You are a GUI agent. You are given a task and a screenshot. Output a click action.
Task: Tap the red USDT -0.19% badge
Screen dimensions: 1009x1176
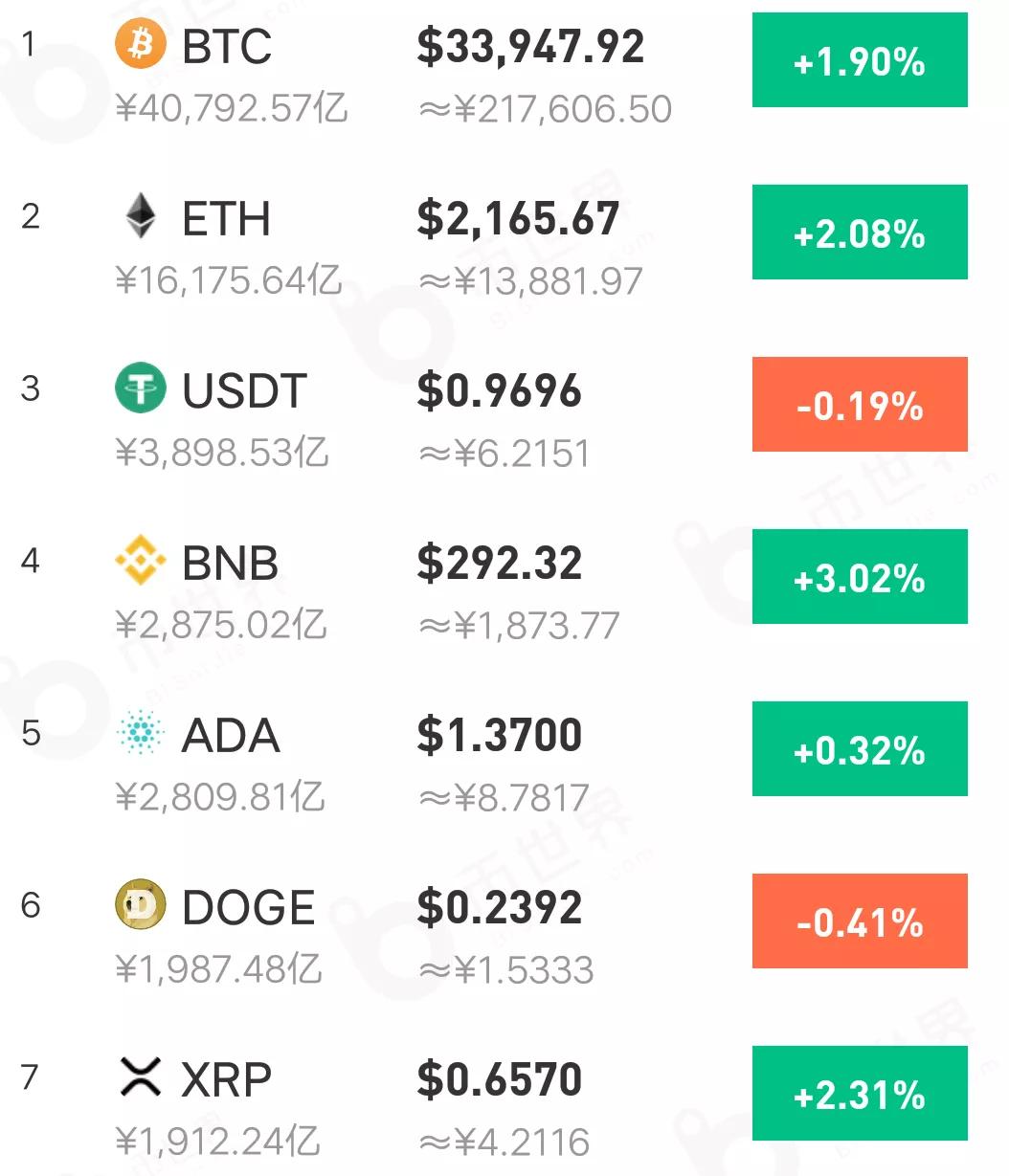(x=860, y=405)
